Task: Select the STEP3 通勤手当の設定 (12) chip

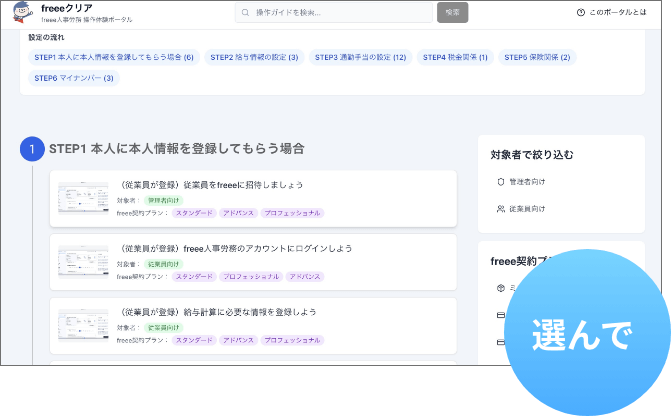Action: pos(360,58)
